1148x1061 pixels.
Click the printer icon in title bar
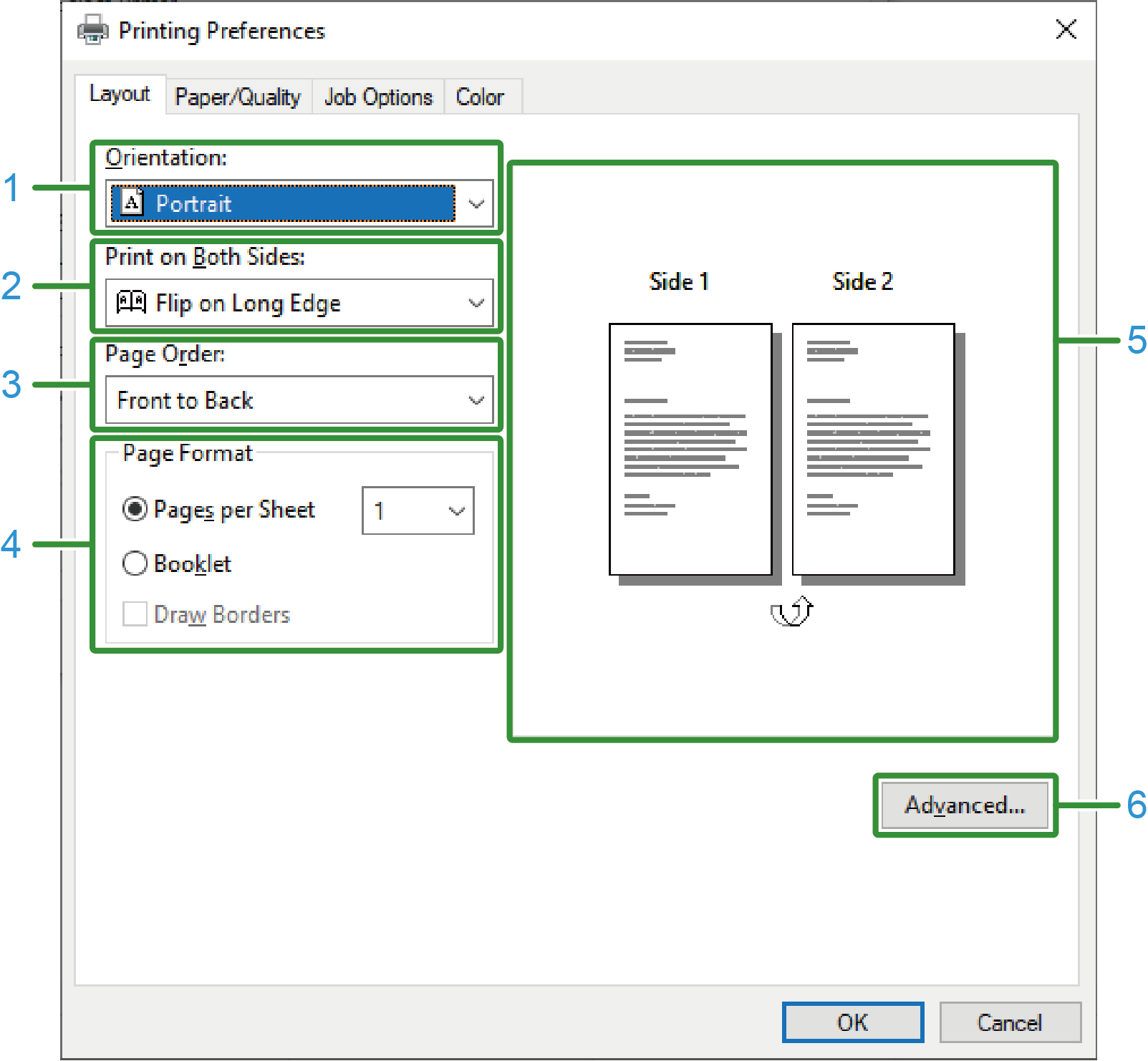click(x=92, y=30)
